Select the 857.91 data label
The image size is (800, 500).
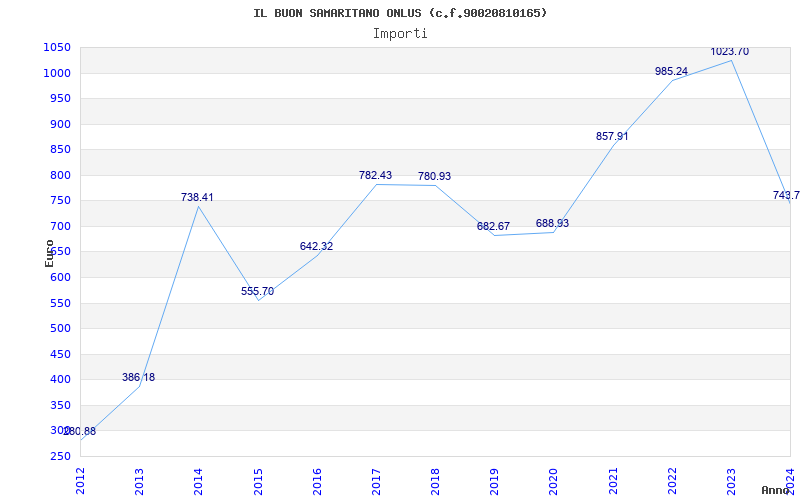click(x=612, y=137)
